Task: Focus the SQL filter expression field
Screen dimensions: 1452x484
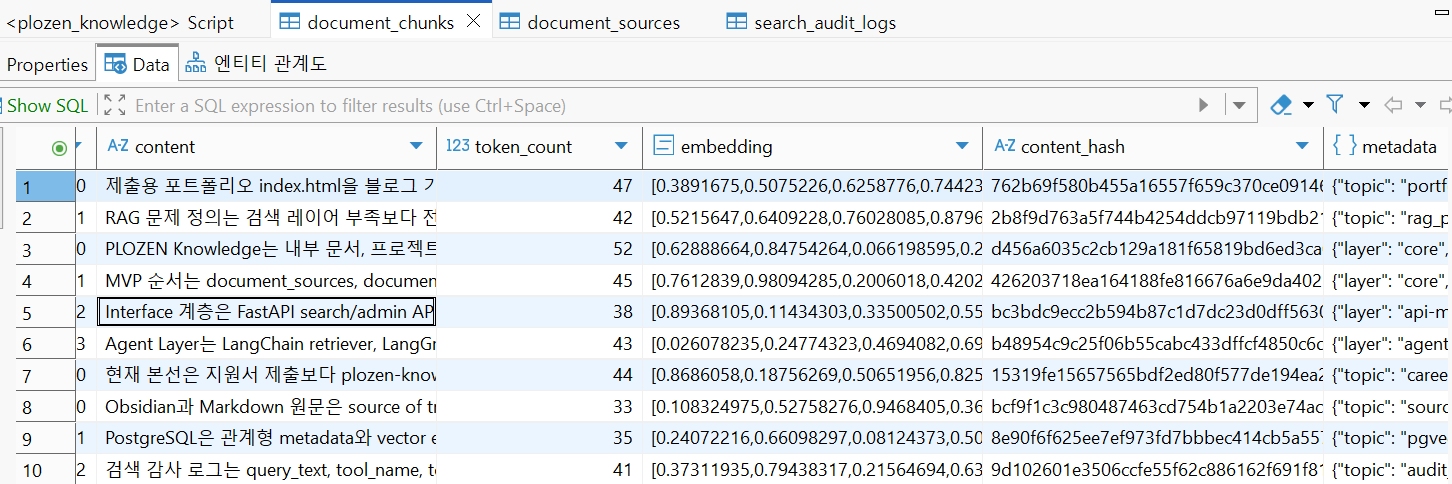Action: [660, 105]
